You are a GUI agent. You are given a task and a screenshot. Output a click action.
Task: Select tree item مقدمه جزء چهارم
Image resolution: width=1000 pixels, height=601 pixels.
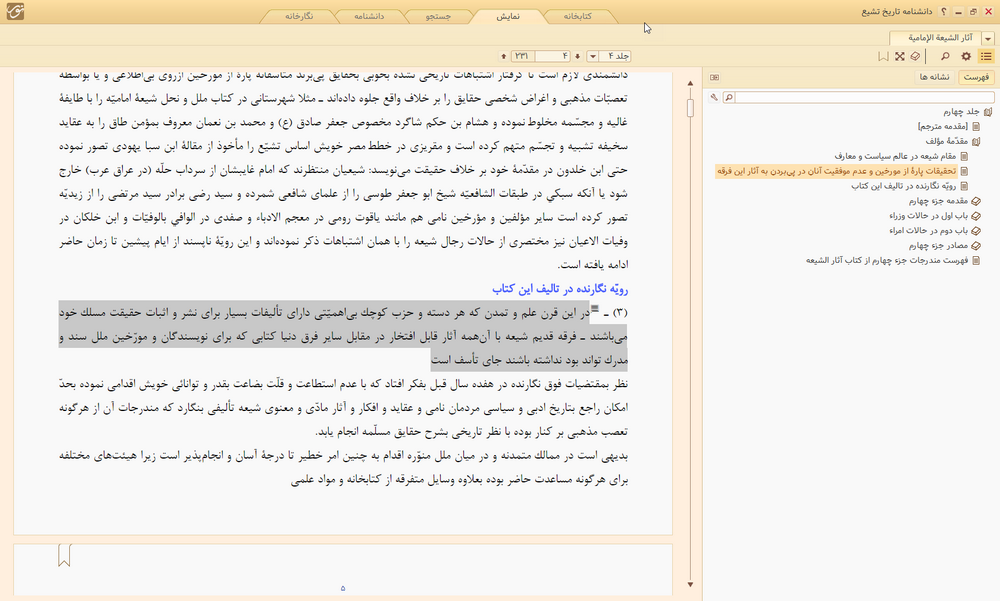pos(938,201)
